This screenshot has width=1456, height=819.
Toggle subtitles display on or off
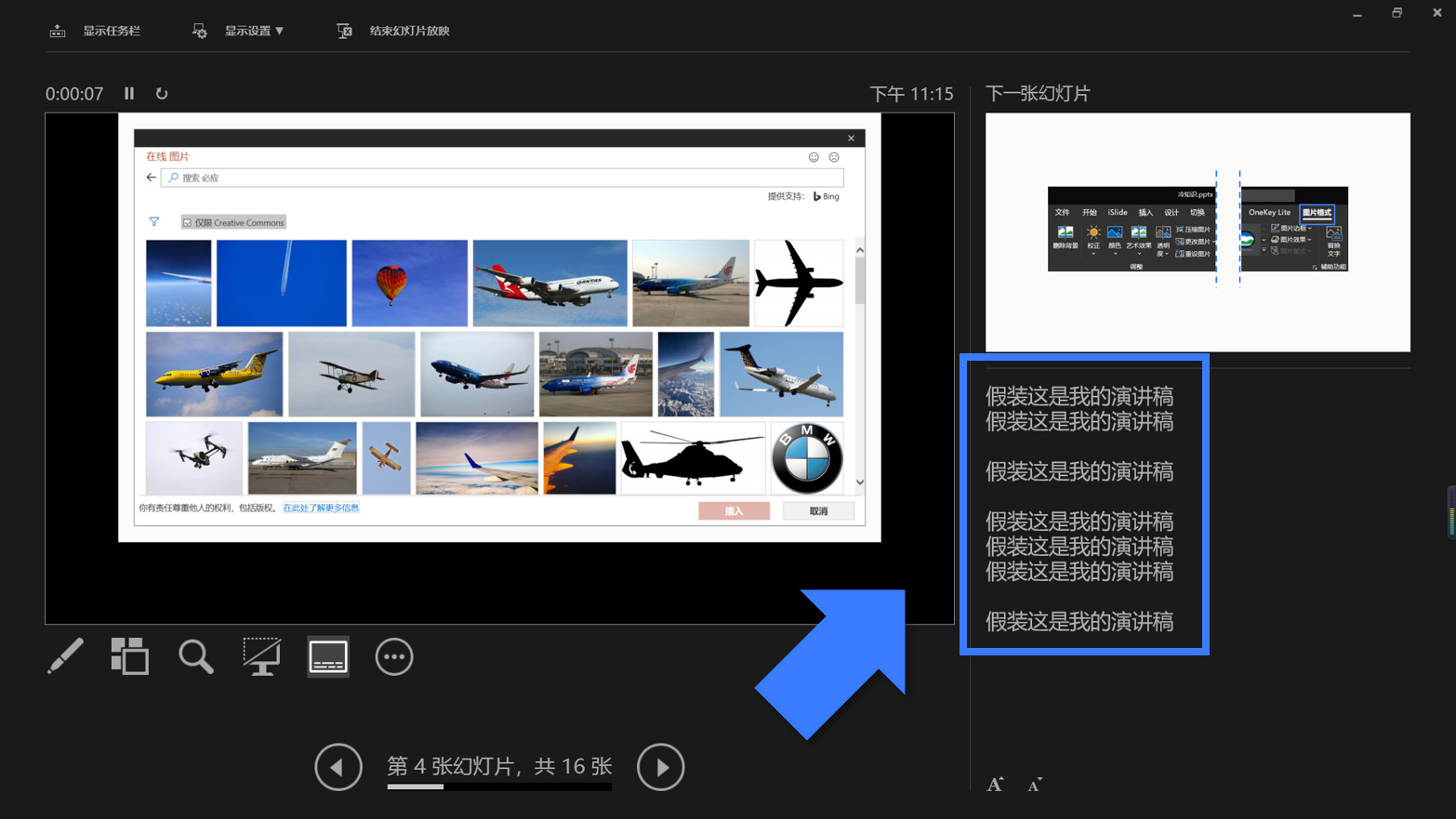pos(327,656)
